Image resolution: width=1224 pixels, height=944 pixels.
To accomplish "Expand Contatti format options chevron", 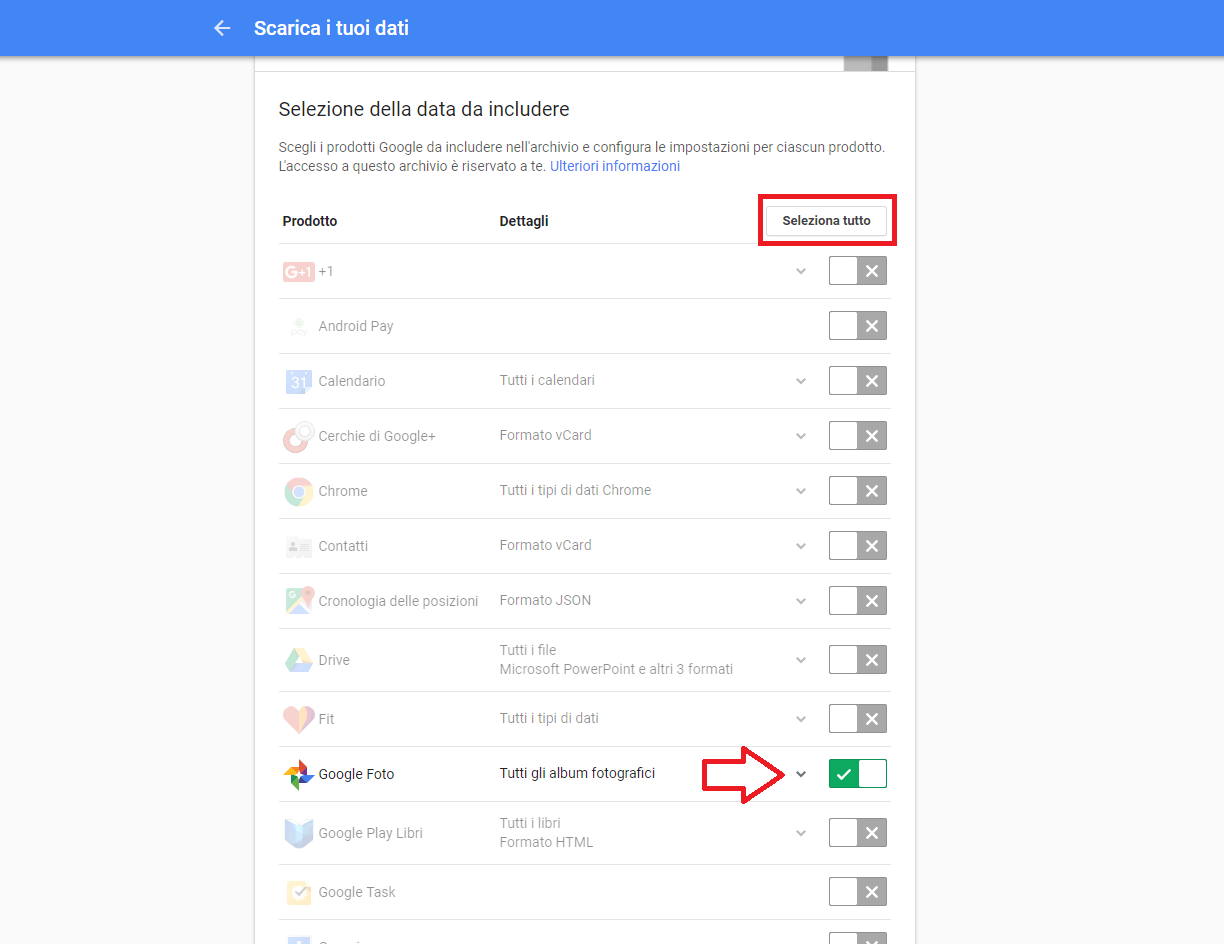I will [801, 546].
